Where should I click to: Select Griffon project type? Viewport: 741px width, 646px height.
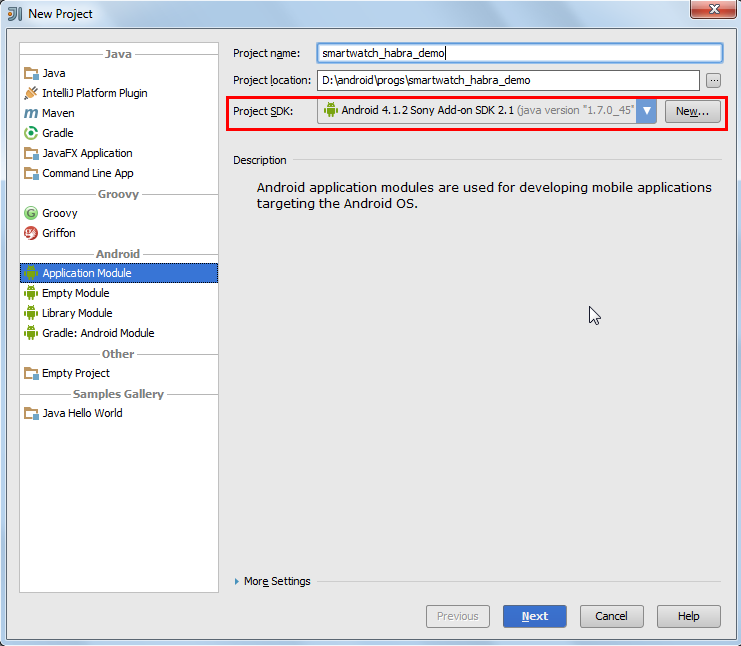pyautogui.click(x=119, y=233)
